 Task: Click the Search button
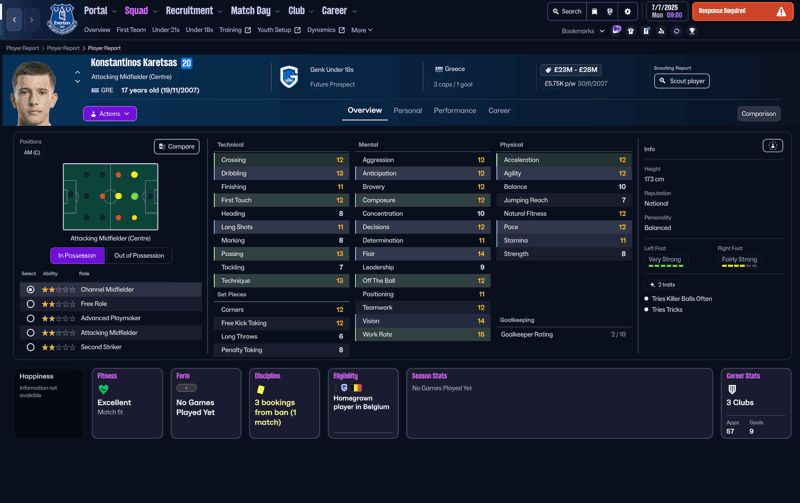pyautogui.click(x=567, y=11)
